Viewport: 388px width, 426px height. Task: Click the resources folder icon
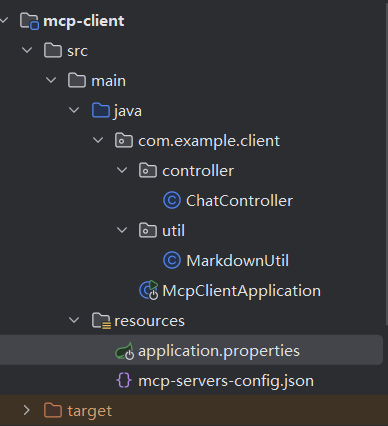(101, 321)
